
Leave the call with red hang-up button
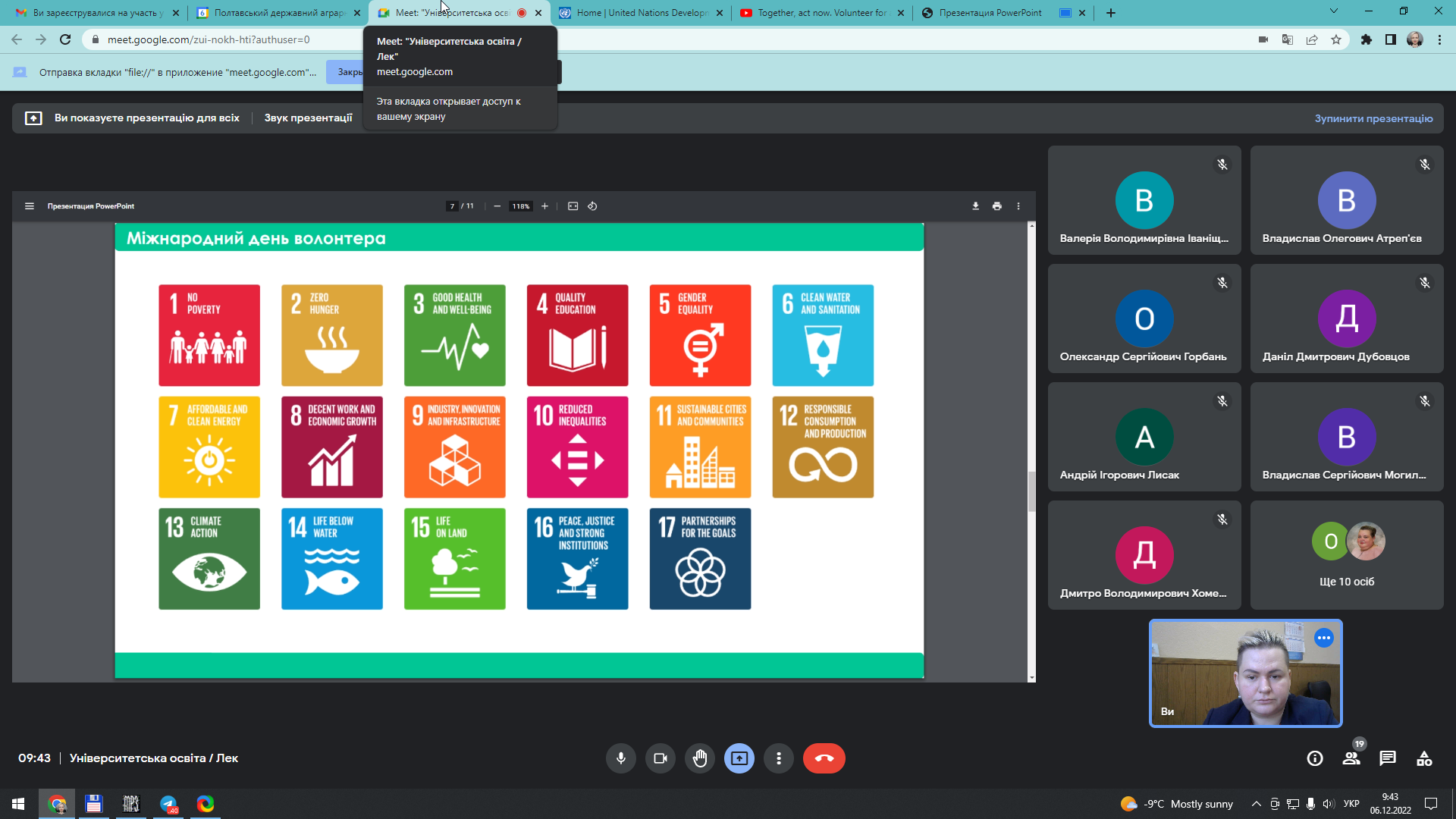(824, 758)
